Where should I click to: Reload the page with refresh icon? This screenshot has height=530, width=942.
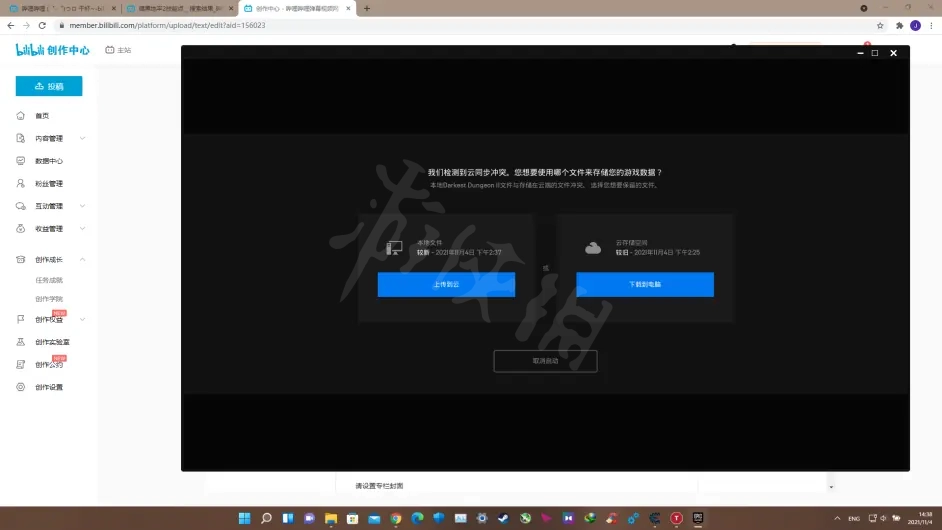[42, 25]
